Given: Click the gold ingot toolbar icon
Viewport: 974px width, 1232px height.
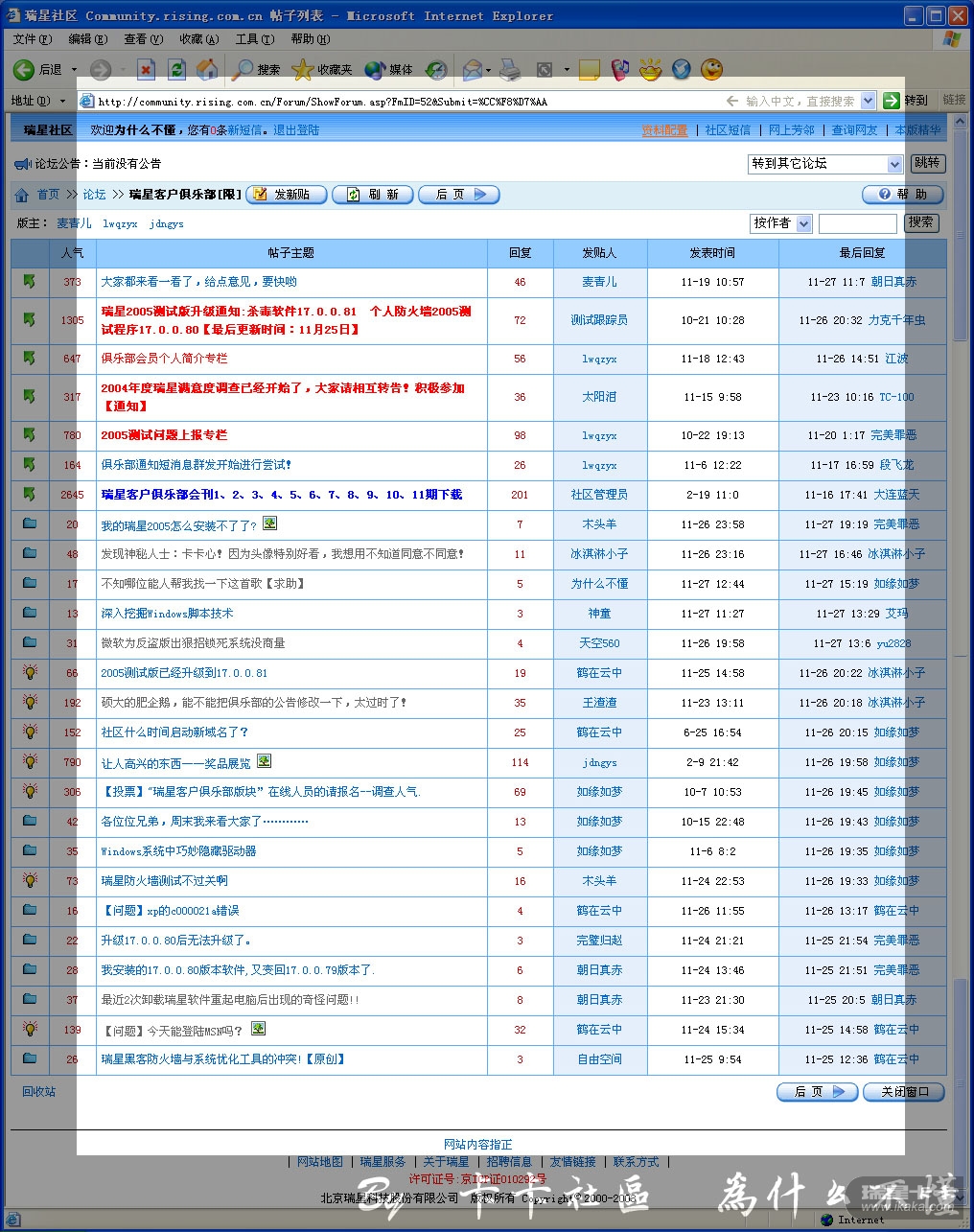Looking at the screenshot, I should pos(651,69).
